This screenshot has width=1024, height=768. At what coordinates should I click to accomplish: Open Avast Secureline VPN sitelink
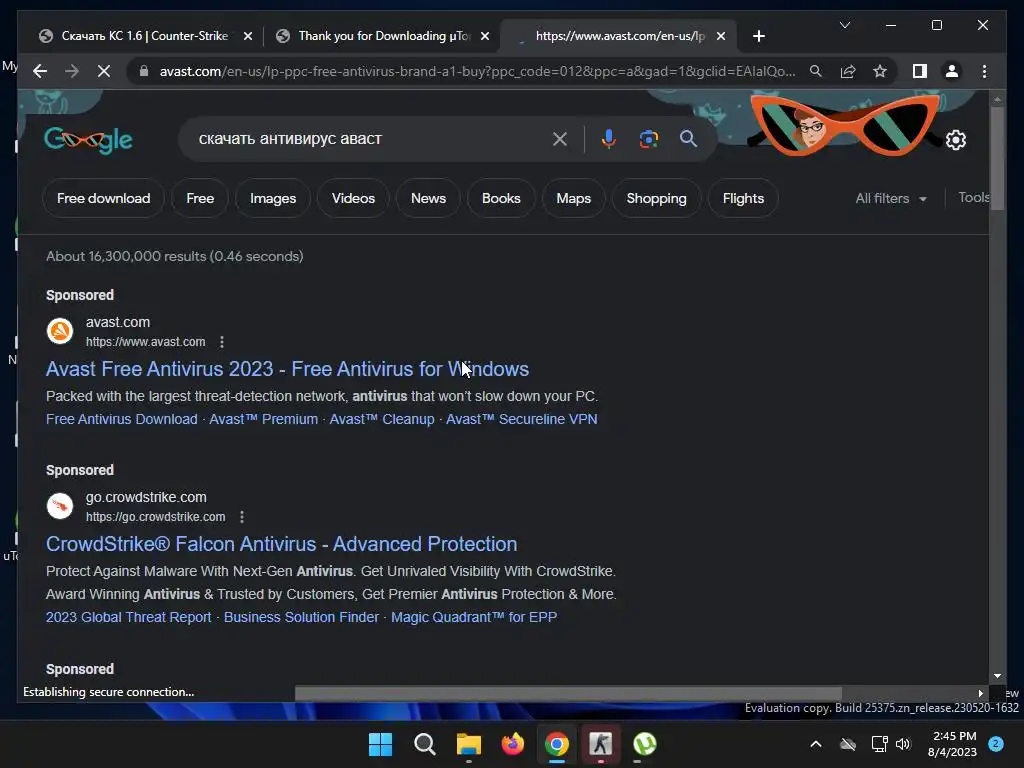[x=522, y=419]
